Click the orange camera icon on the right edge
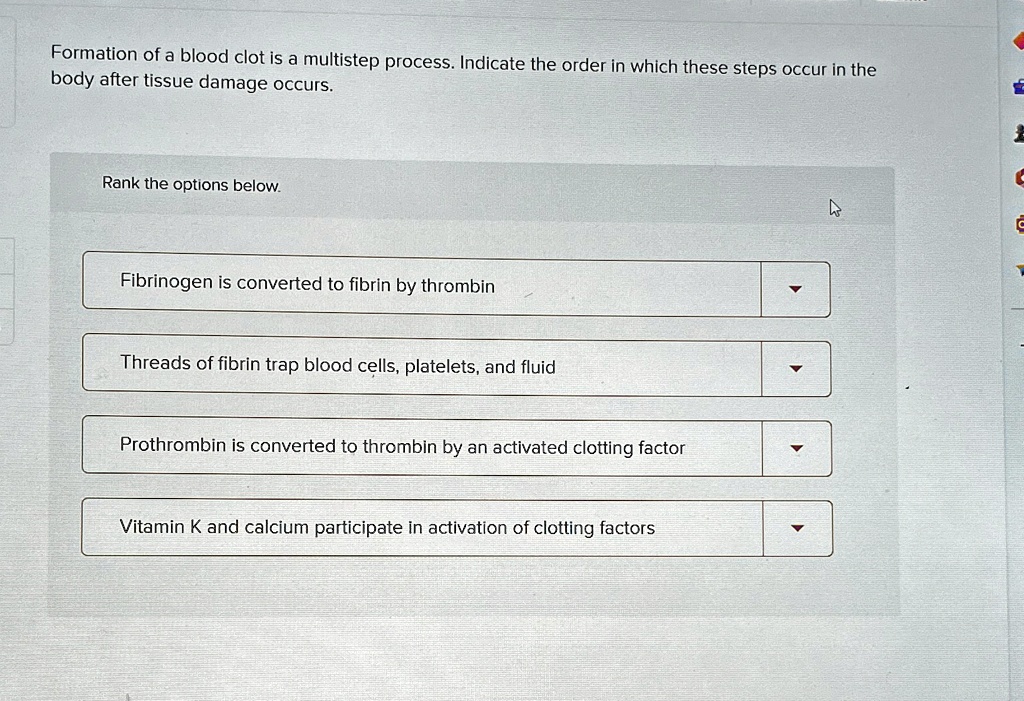 pos(1018,225)
